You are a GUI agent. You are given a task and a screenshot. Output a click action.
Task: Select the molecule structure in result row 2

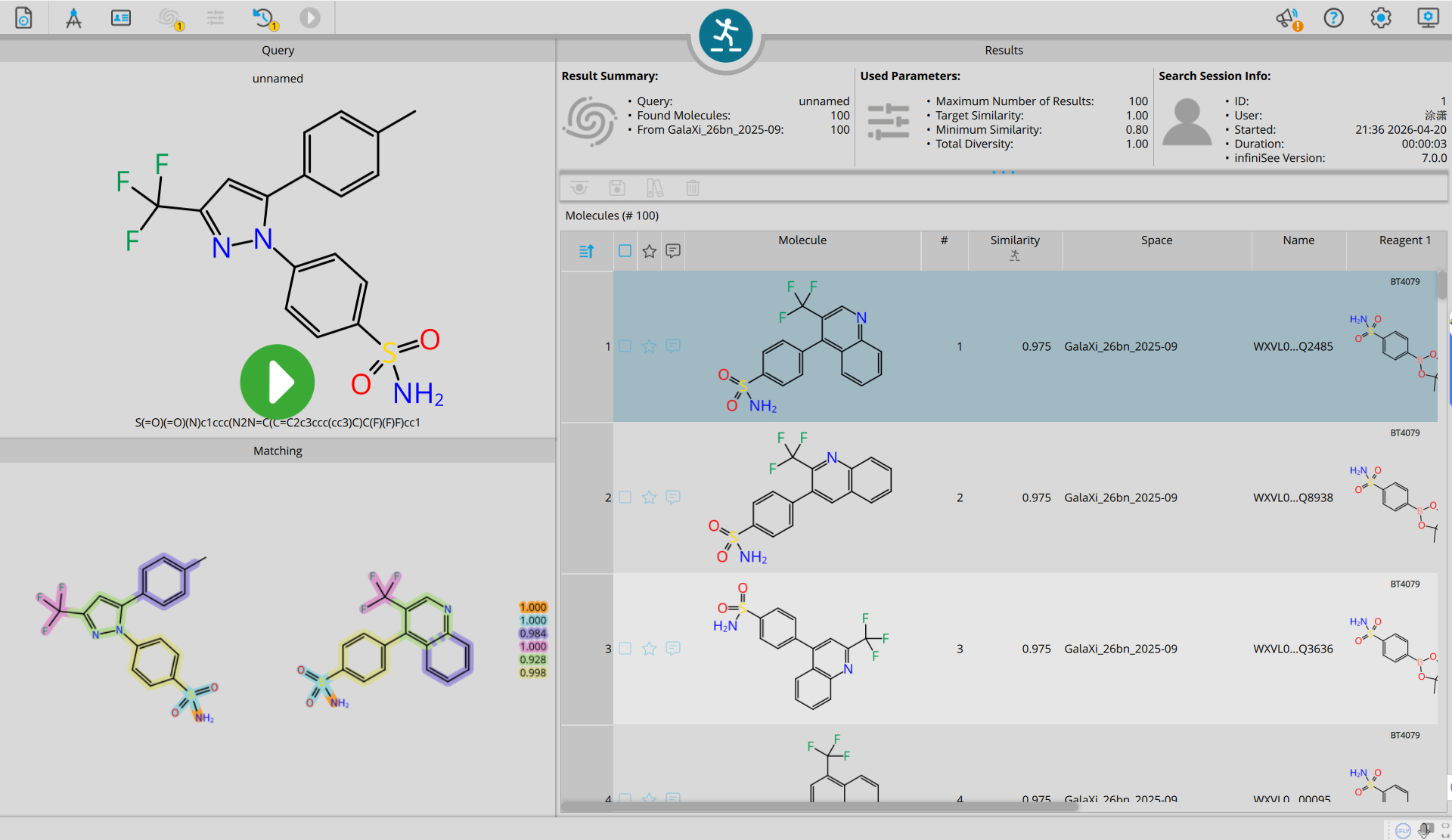click(x=802, y=497)
